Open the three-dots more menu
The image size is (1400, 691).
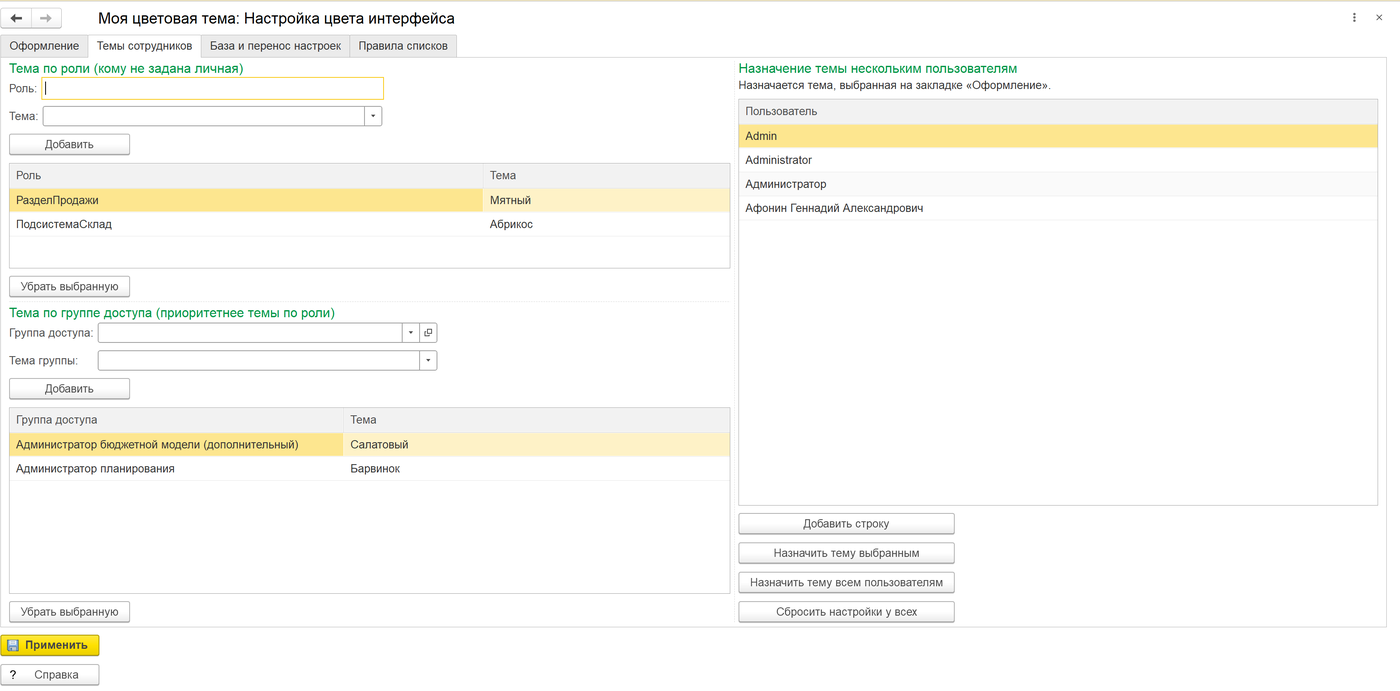(x=1355, y=18)
